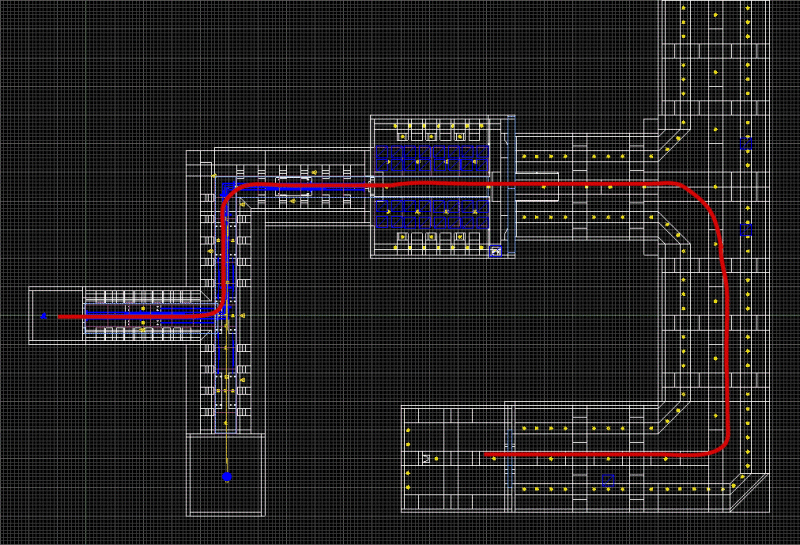Image resolution: width=800 pixels, height=545 pixels.
Task: Select yellow vertical line above large blue dot
Action: pos(227,420)
